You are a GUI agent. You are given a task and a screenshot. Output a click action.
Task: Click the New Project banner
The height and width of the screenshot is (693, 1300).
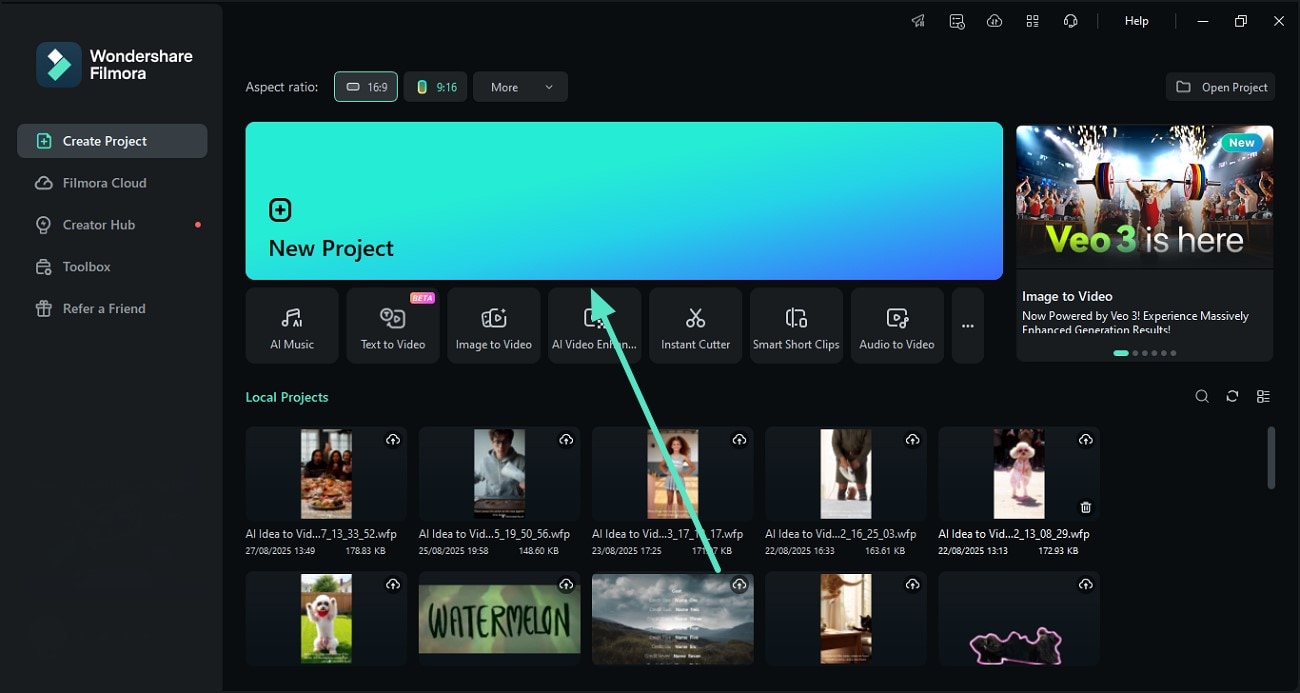(x=624, y=201)
